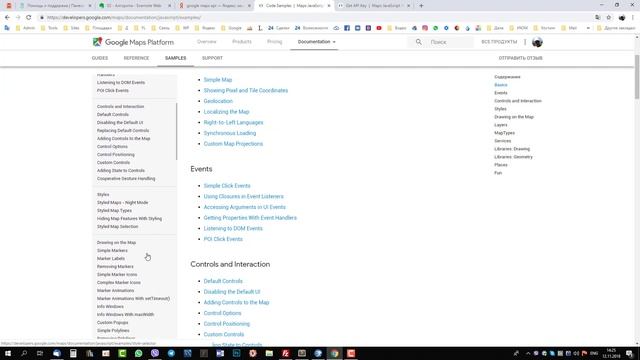Open Task View on the taskbar
This screenshot has width=640, height=360.
(40, 353)
